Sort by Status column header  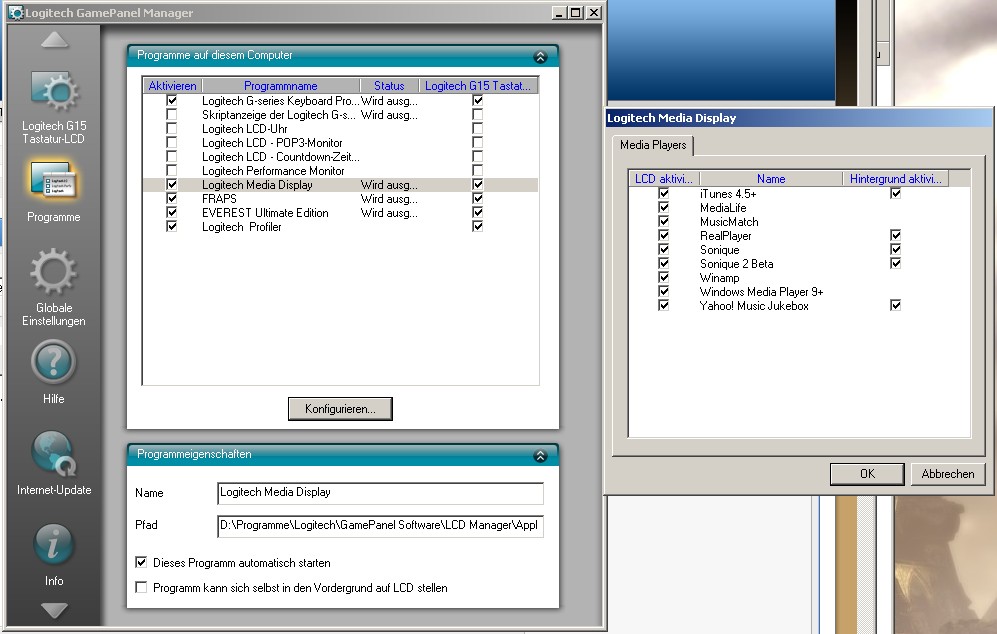[x=389, y=86]
